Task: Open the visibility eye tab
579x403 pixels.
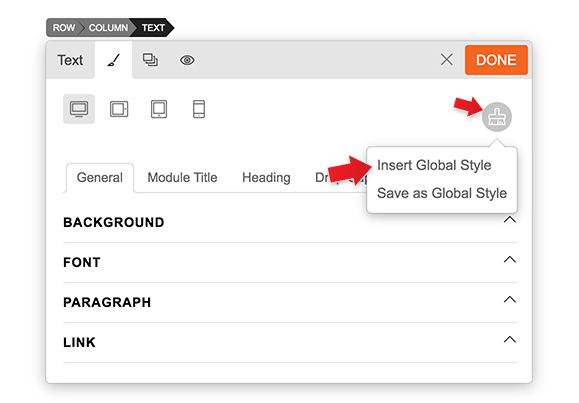Action: (x=187, y=60)
